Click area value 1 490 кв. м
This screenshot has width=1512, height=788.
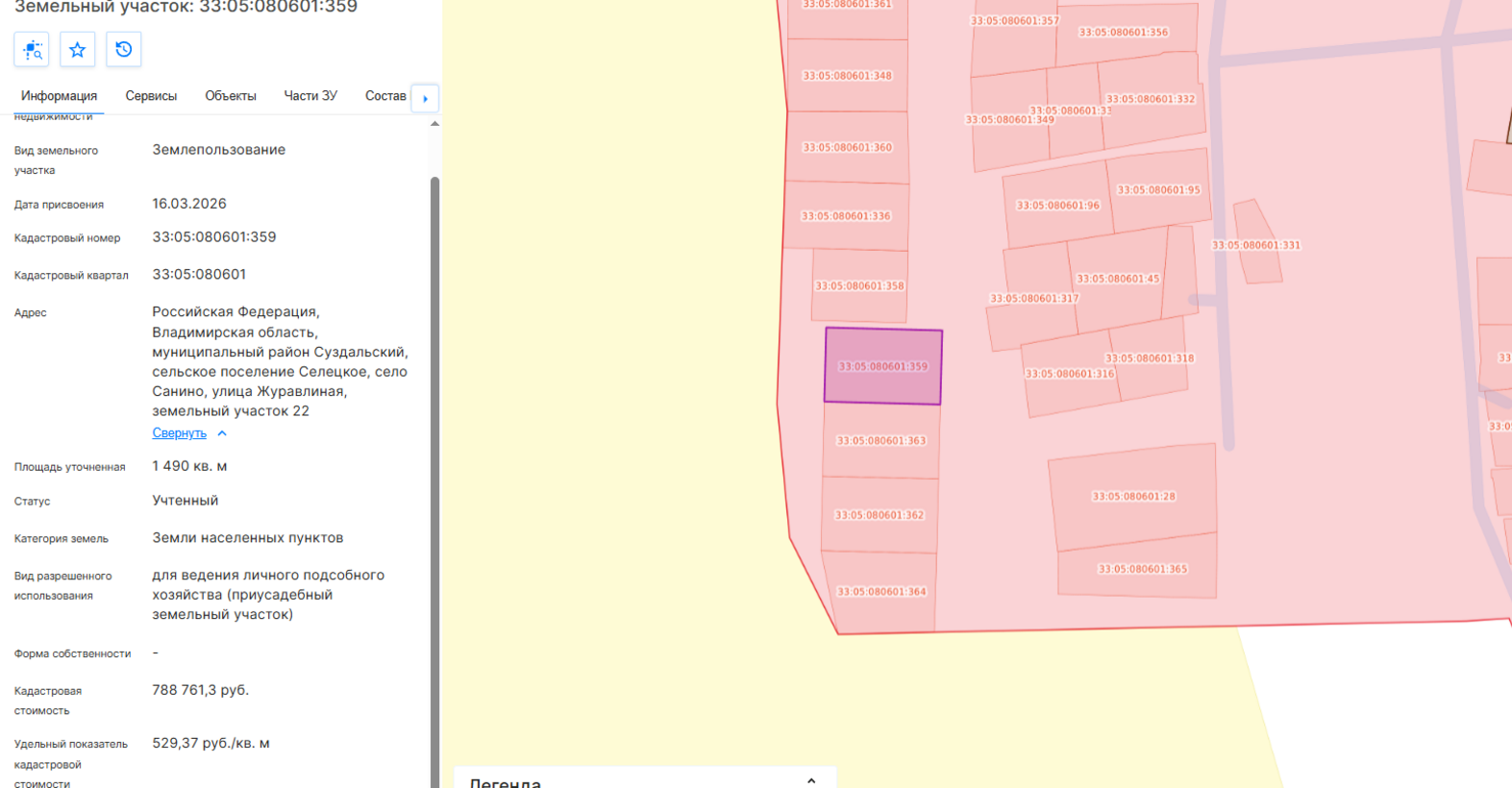(189, 466)
